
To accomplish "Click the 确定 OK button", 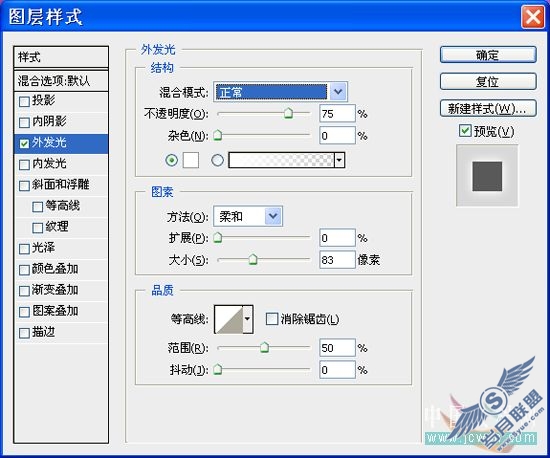I will (x=488, y=55).
